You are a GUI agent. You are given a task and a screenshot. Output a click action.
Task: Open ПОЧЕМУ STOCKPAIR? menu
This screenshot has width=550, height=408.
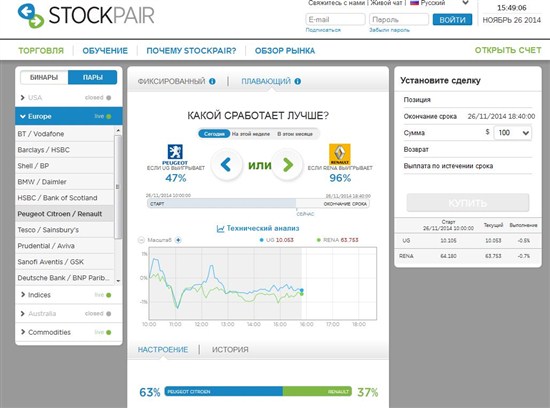tap(191, 51)
